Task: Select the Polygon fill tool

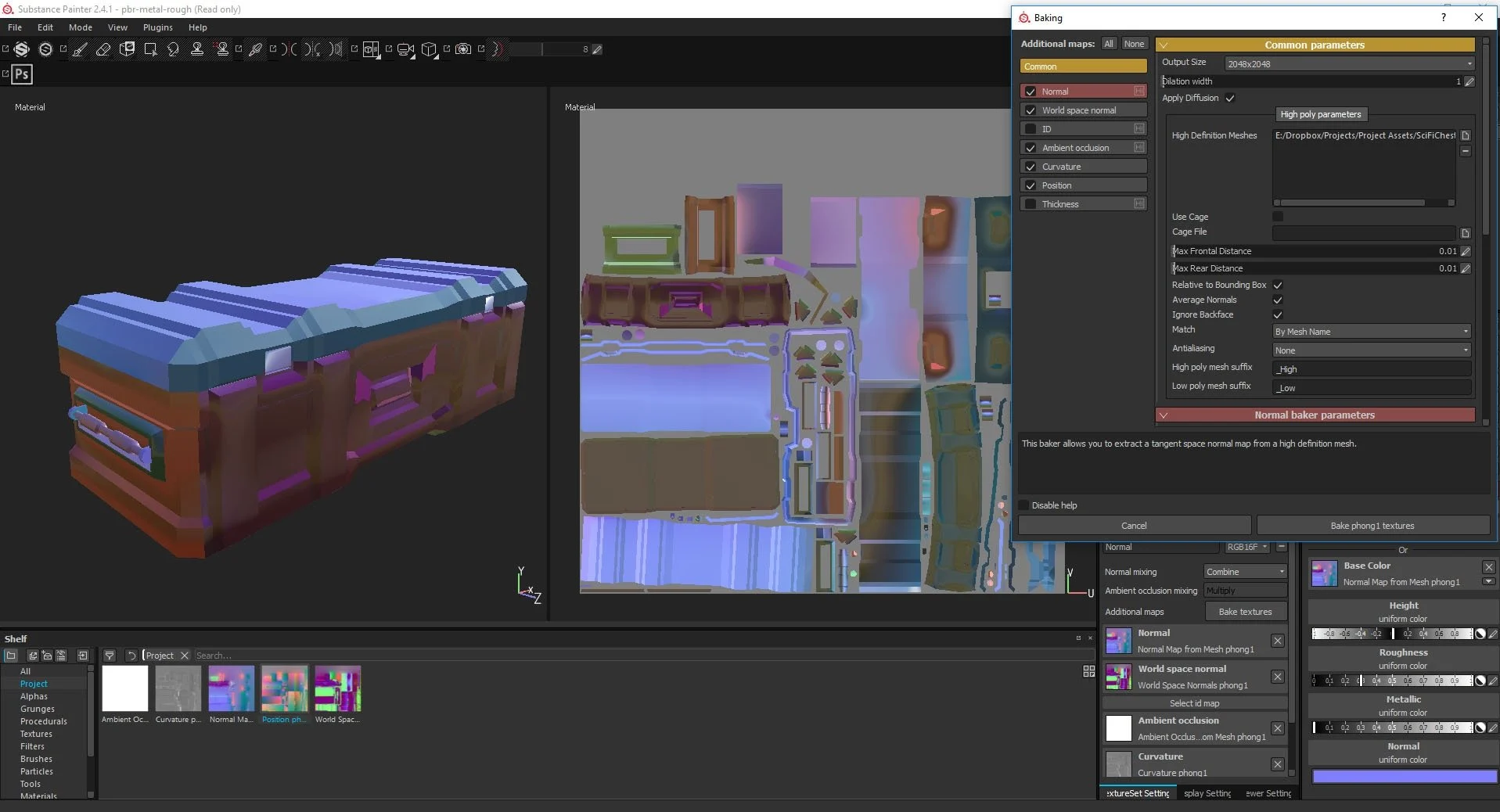Action: [150, 49]
